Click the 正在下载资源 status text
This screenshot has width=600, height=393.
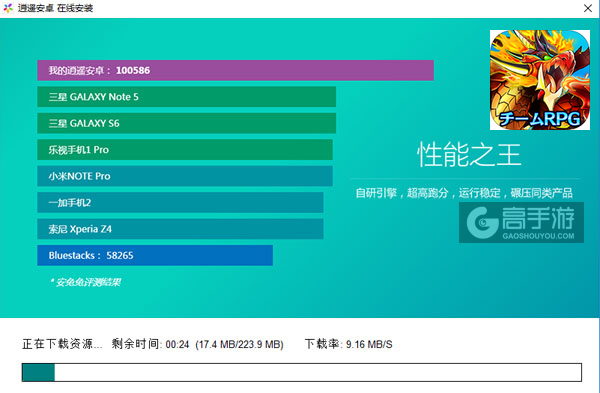(62, 344)
